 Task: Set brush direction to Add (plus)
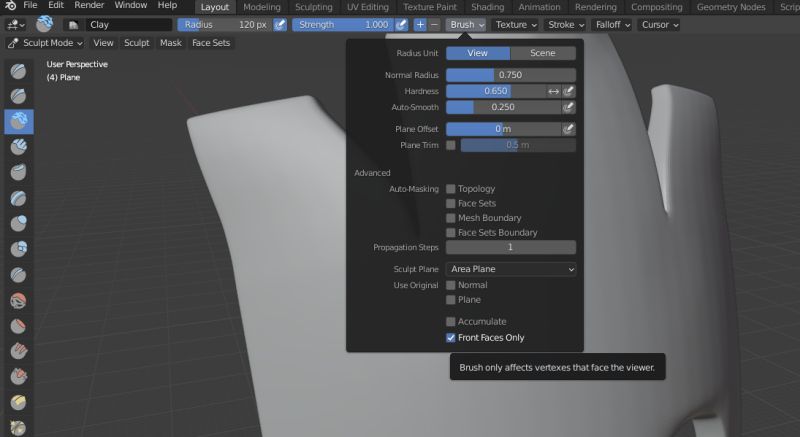pyautogui.click(x=420, y=24)
